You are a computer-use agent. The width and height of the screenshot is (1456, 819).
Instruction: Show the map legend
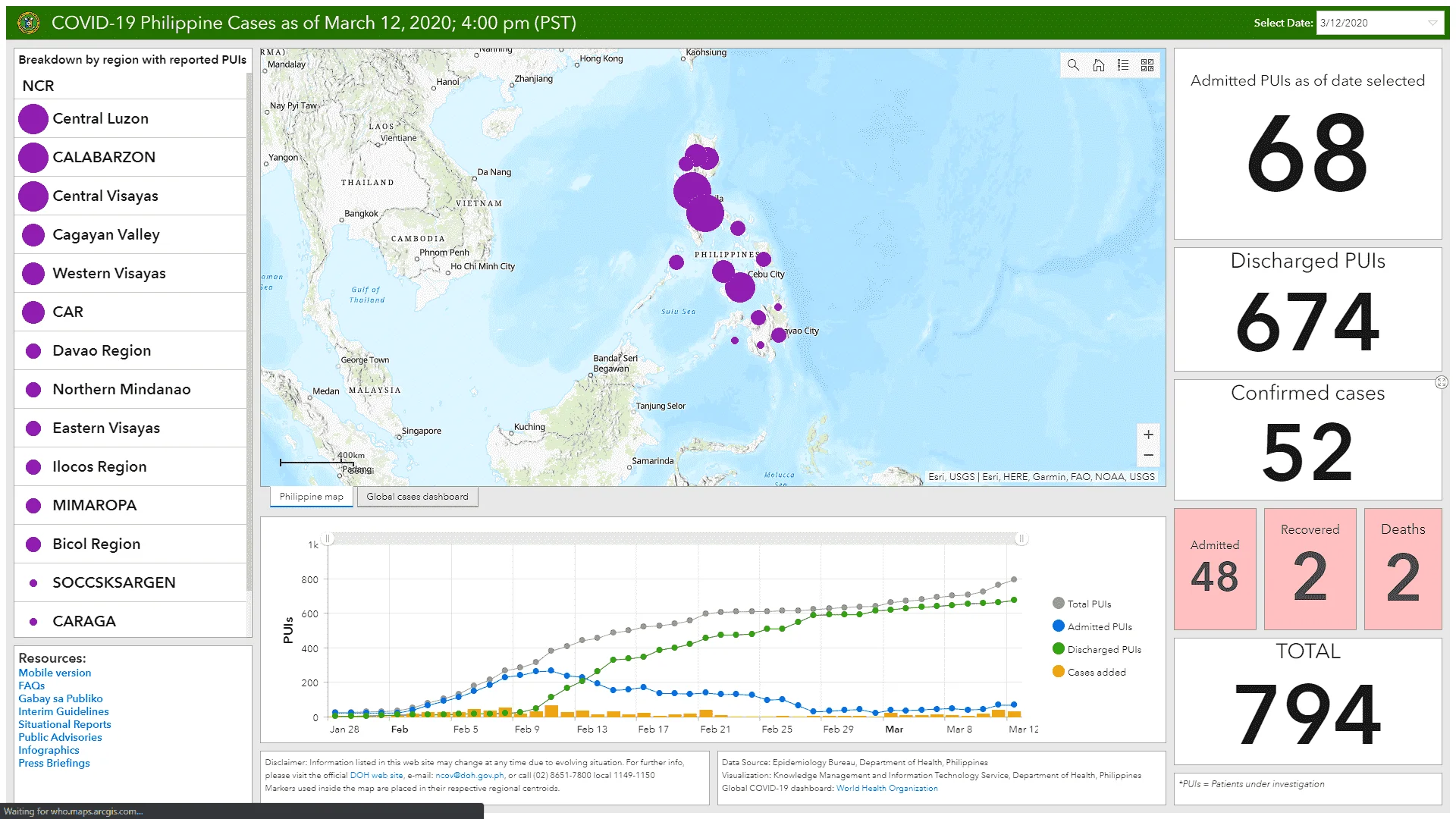pos(1123,65)
